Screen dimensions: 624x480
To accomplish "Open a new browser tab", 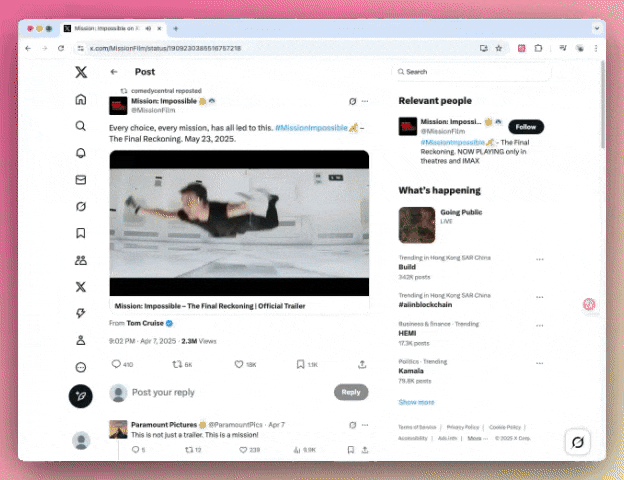I will (176, 28).
